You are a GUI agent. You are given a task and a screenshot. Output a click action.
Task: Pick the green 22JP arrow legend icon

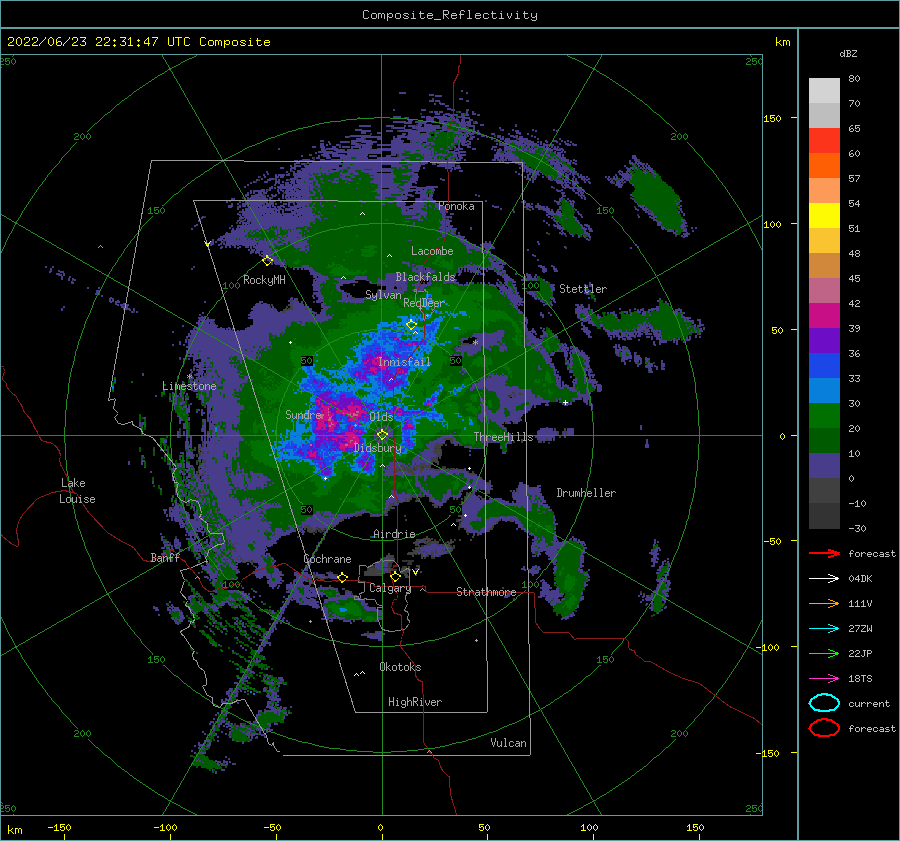click(x=824, y=653)
